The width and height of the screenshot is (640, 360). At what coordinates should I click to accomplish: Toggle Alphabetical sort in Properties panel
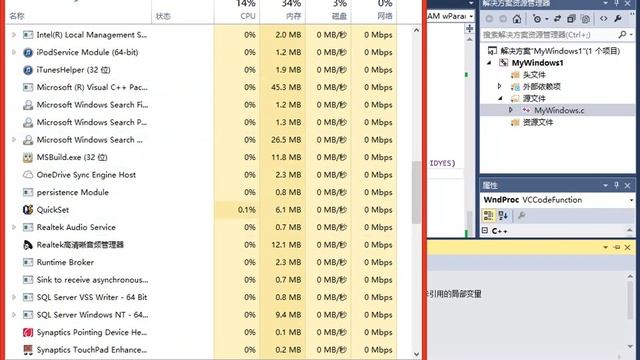(x=503, y=216)
